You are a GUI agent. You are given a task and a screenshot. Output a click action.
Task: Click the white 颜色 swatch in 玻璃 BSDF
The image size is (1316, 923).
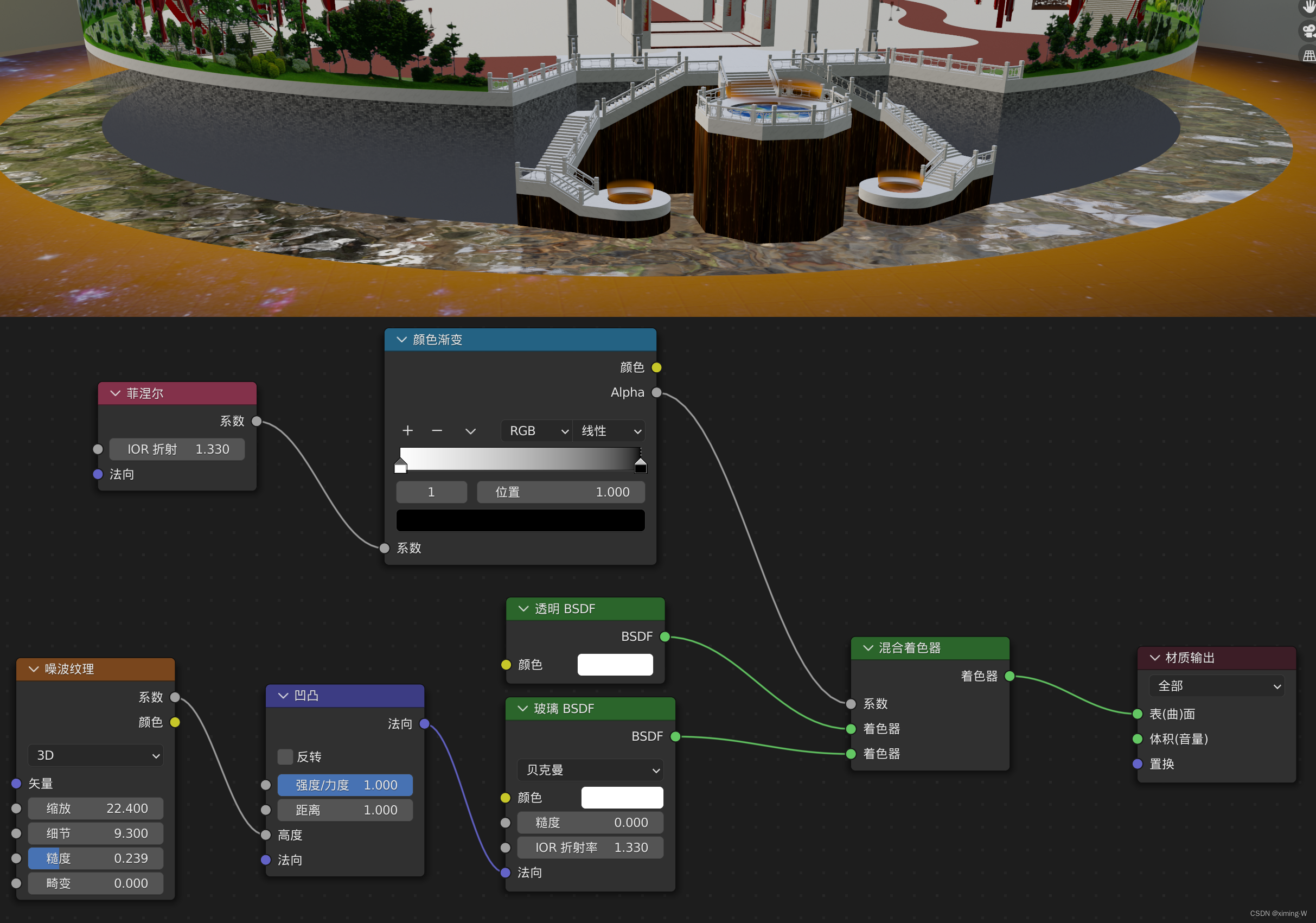pos(622,798)
